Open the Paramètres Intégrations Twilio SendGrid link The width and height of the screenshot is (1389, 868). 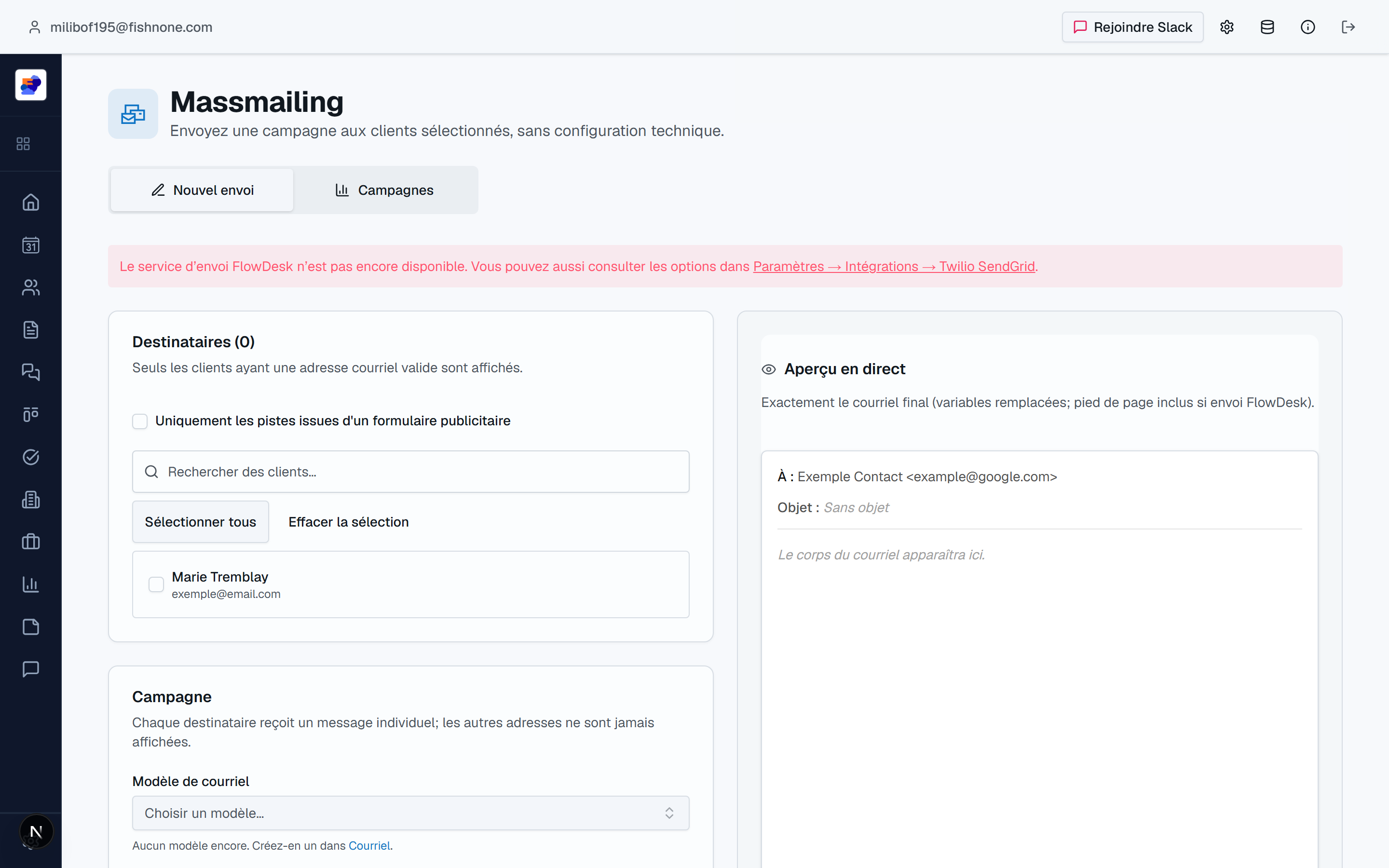(894, 266)
